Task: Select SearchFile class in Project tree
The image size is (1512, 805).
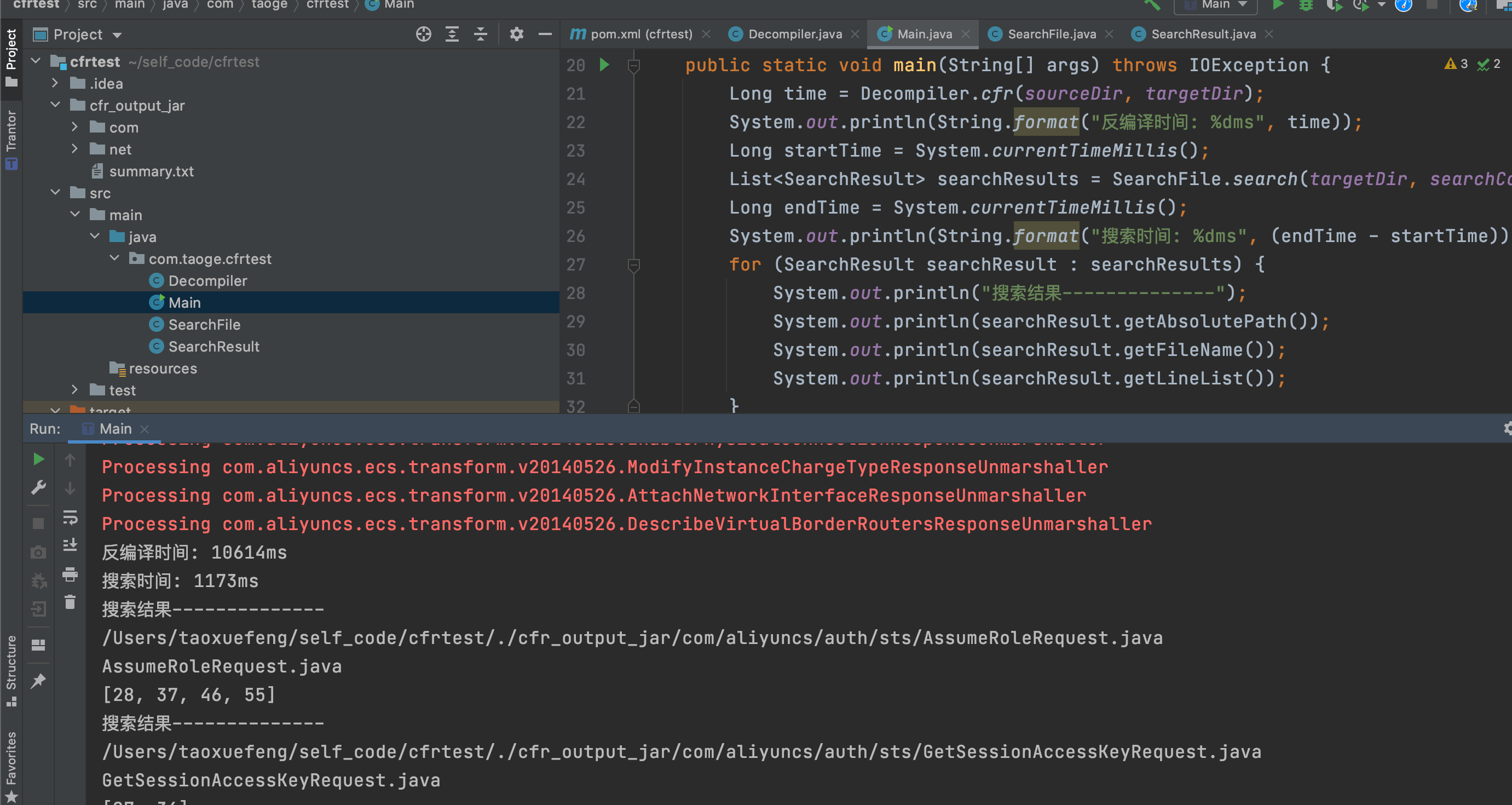Action: pos(204,324)
